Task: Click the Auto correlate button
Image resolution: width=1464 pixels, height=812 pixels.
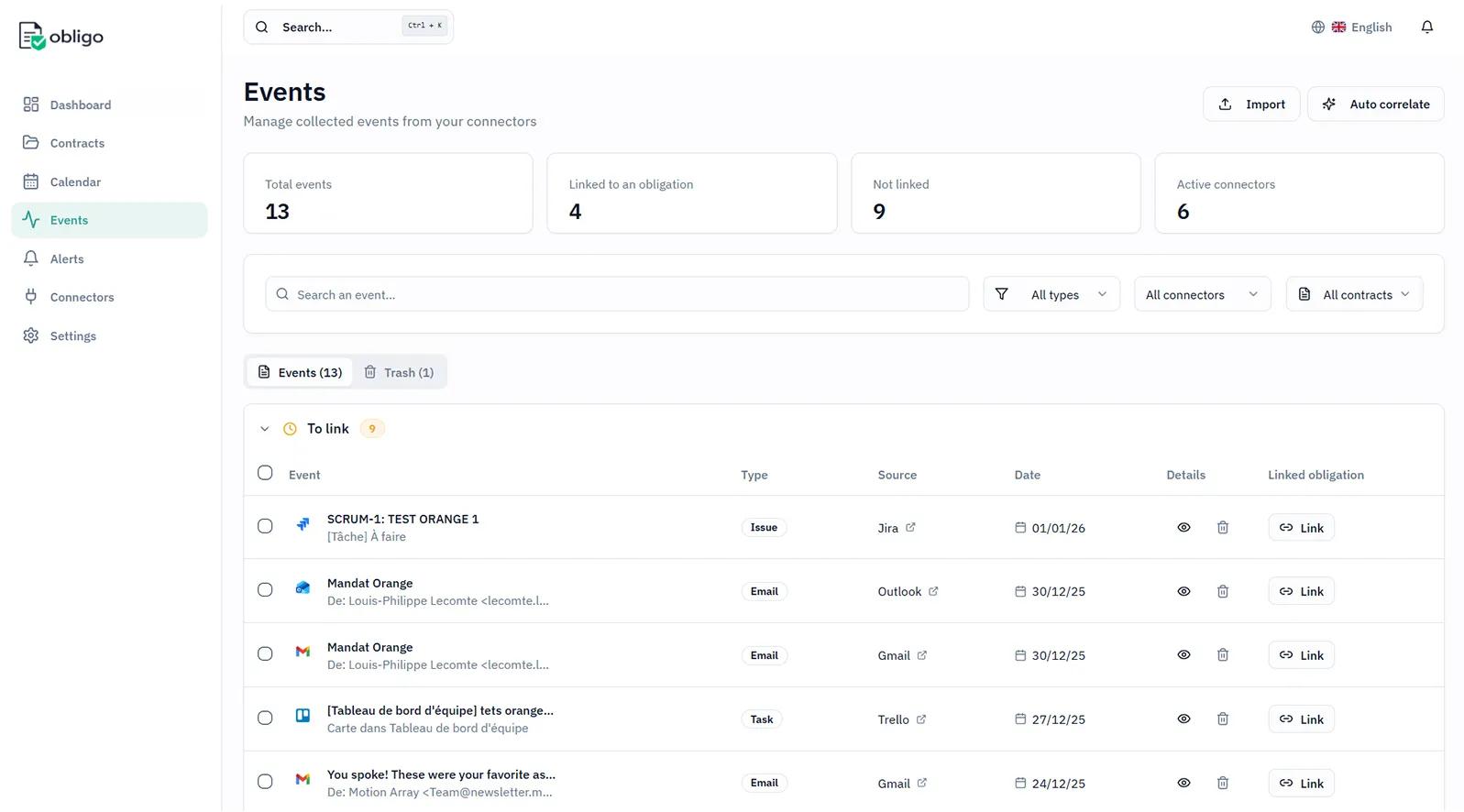Action: click(x=1375, y=104)
